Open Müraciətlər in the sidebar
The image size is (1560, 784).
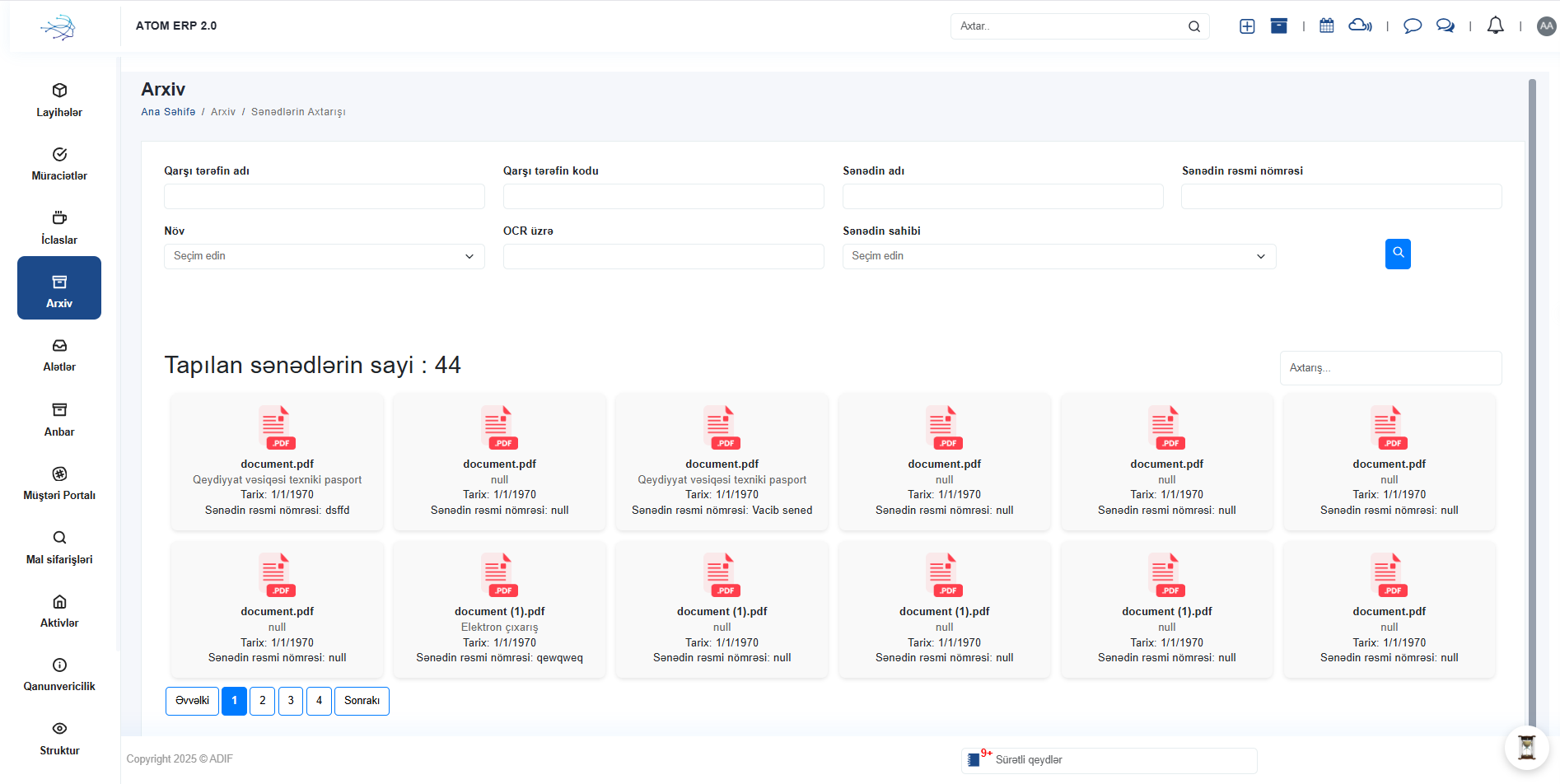pyautogui.click(x=59, y=164)
